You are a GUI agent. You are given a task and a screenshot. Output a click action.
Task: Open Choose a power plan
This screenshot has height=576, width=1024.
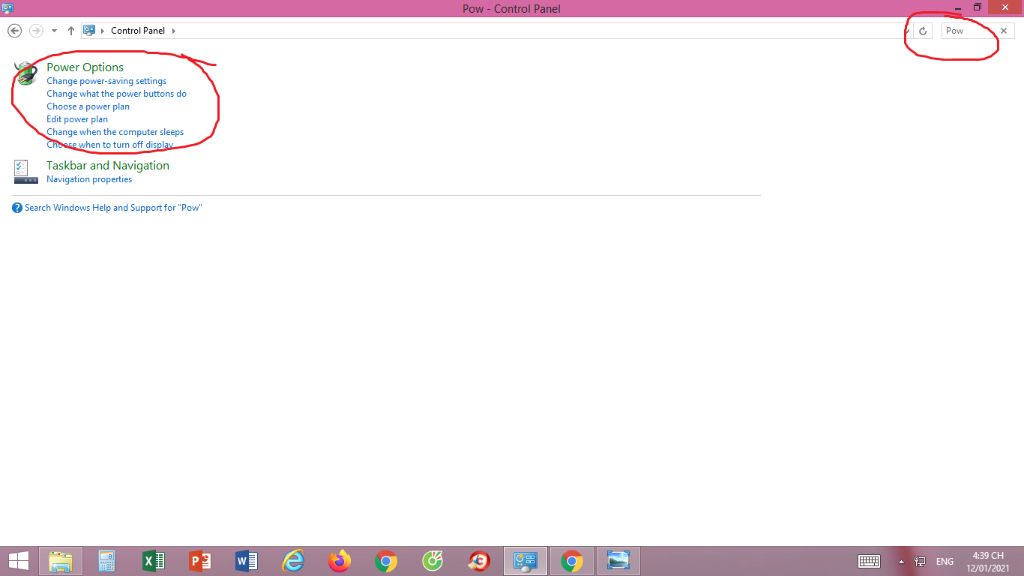click(x=88, y=106)
